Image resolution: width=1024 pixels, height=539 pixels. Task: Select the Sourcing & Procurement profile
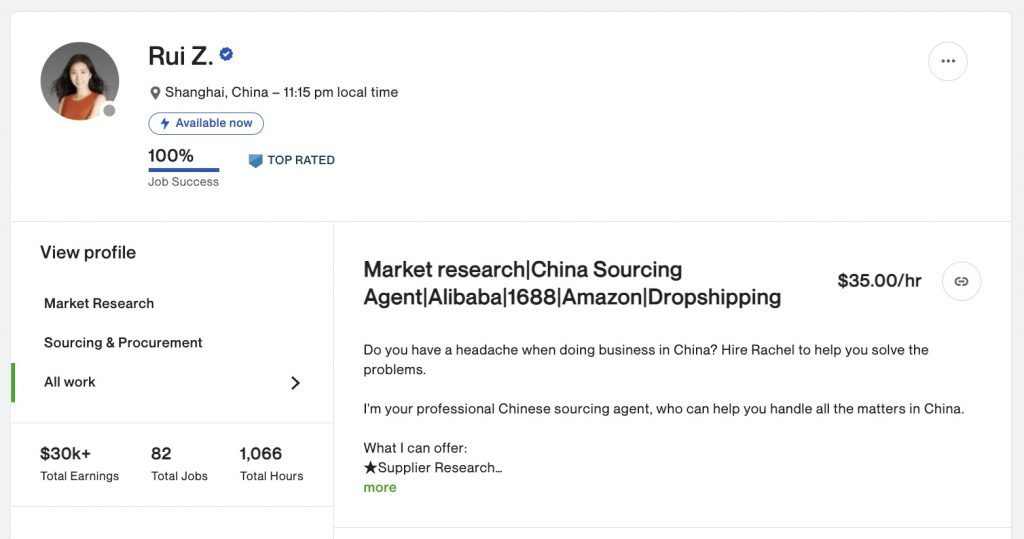(123, 342)
